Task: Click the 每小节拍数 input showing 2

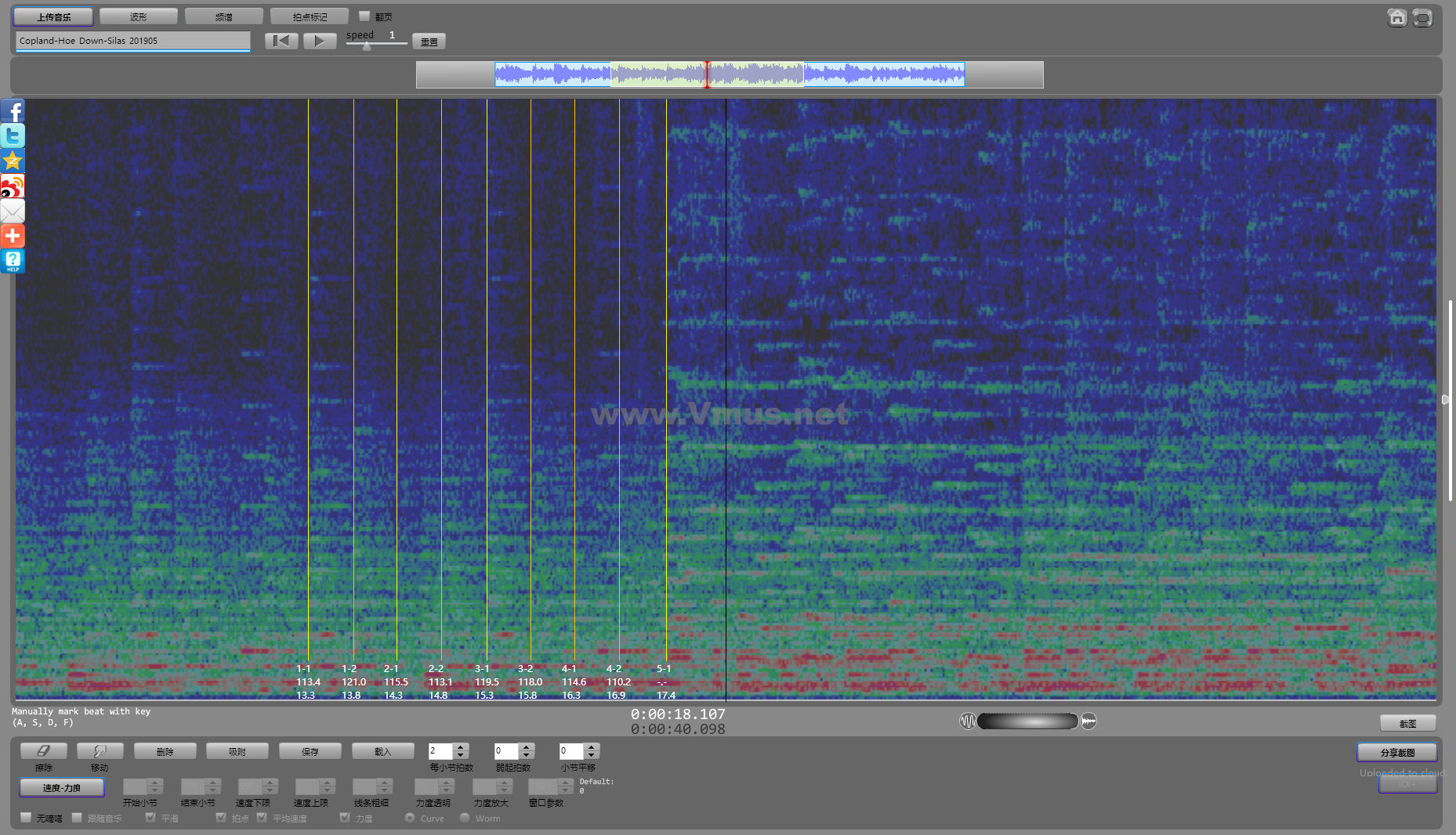Action: pyautogui.click(x=440, y=750)
